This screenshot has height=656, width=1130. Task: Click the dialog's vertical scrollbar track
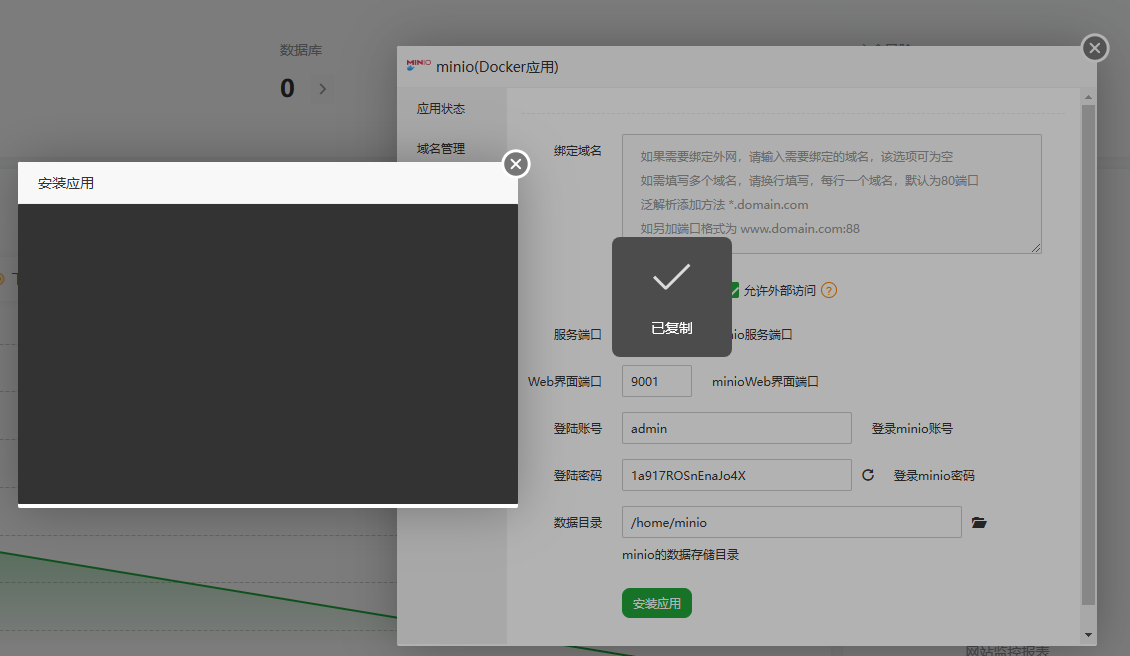(x=1089, y=400)
